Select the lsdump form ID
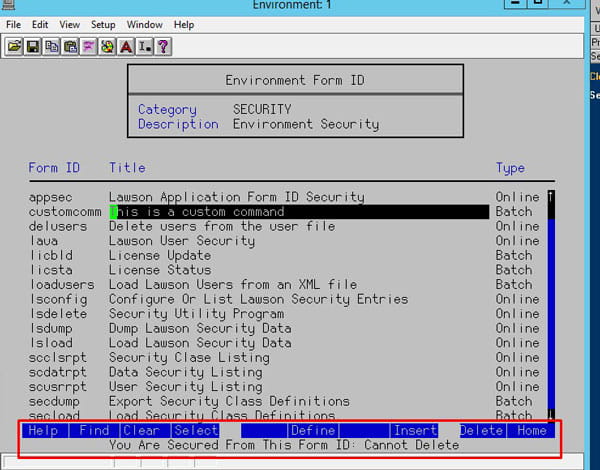Screen dimensions: 600x470 [x=51, y=329]
